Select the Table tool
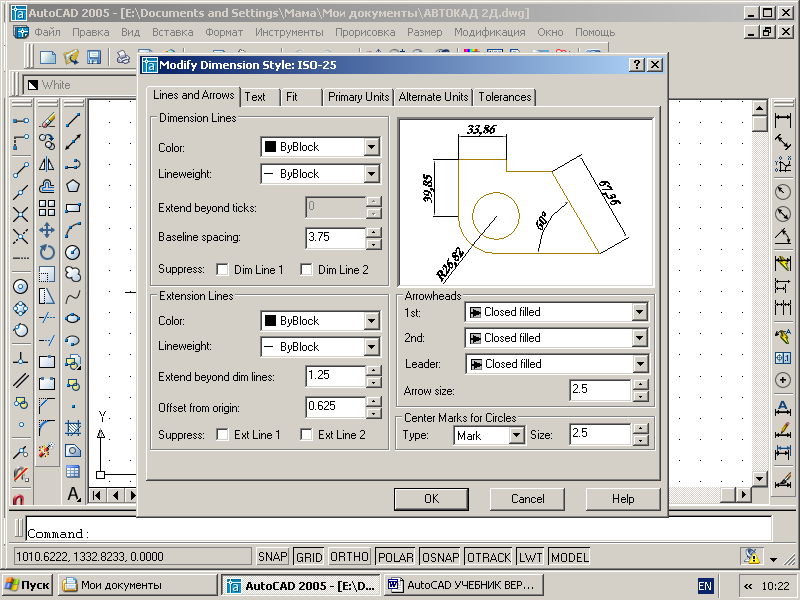This screenshot has width=800, height=600. [x=73, y=472]
